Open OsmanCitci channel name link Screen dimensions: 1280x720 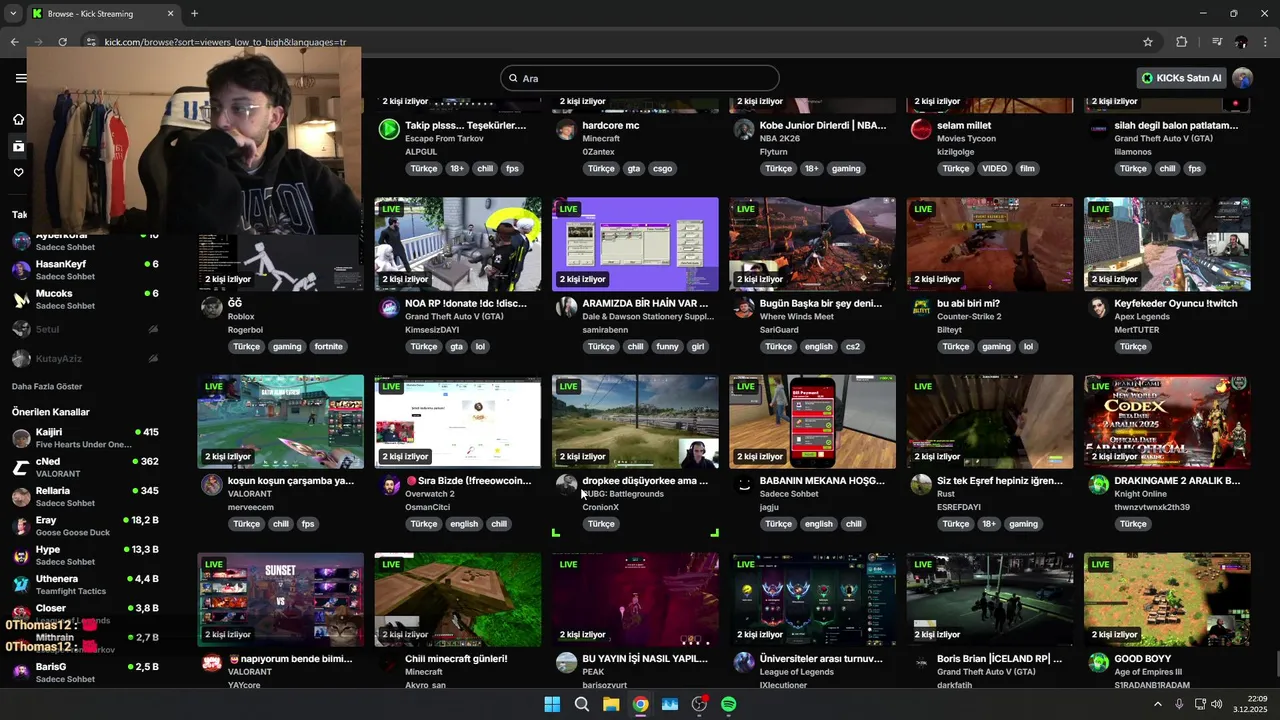pyautogui.click(x=428, y=507)
